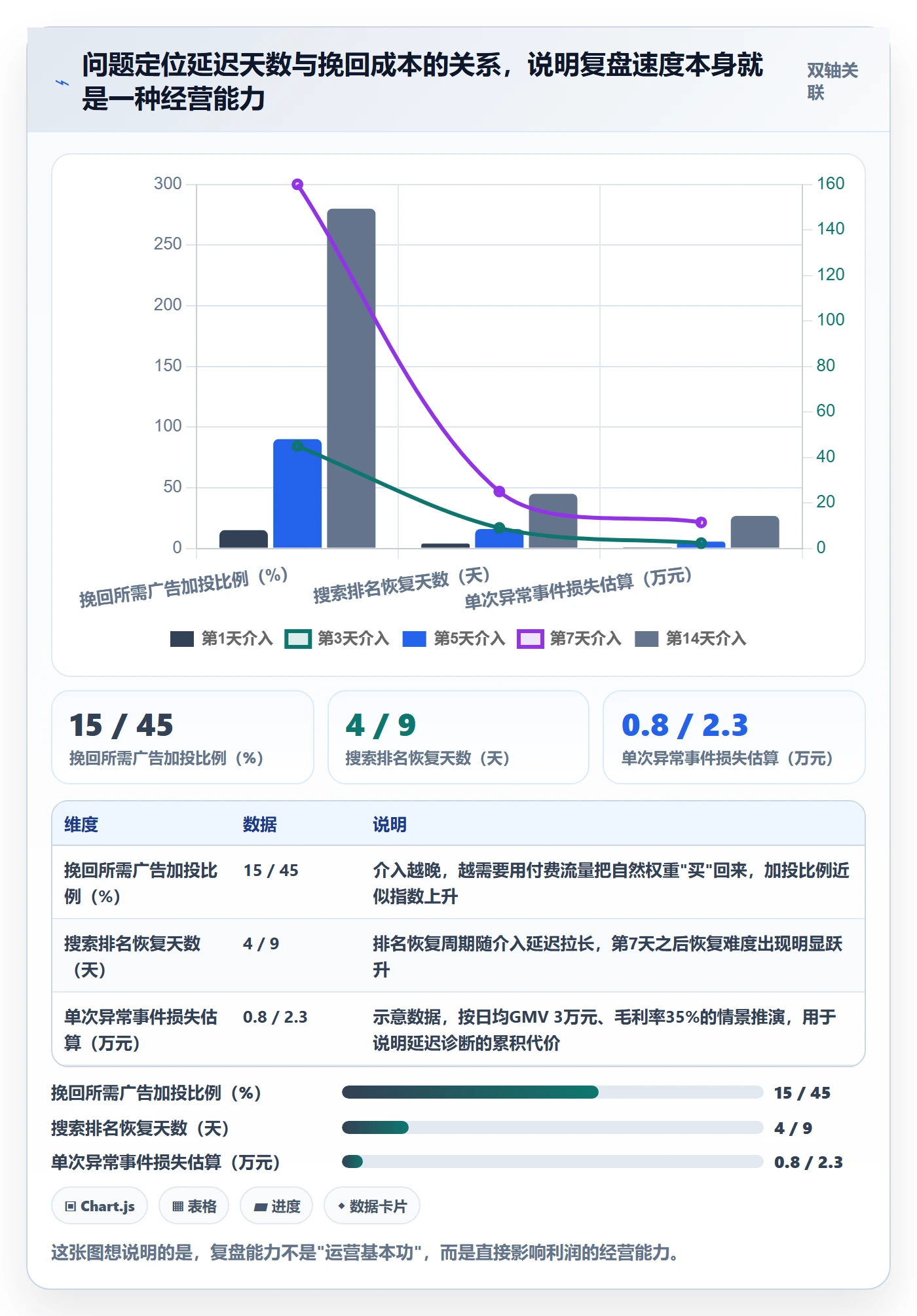The width and height of the screenshot is (917, 1316).
Task: Click table cell 挽回所需广告加投比例（%）
Action: pos(141,883)
